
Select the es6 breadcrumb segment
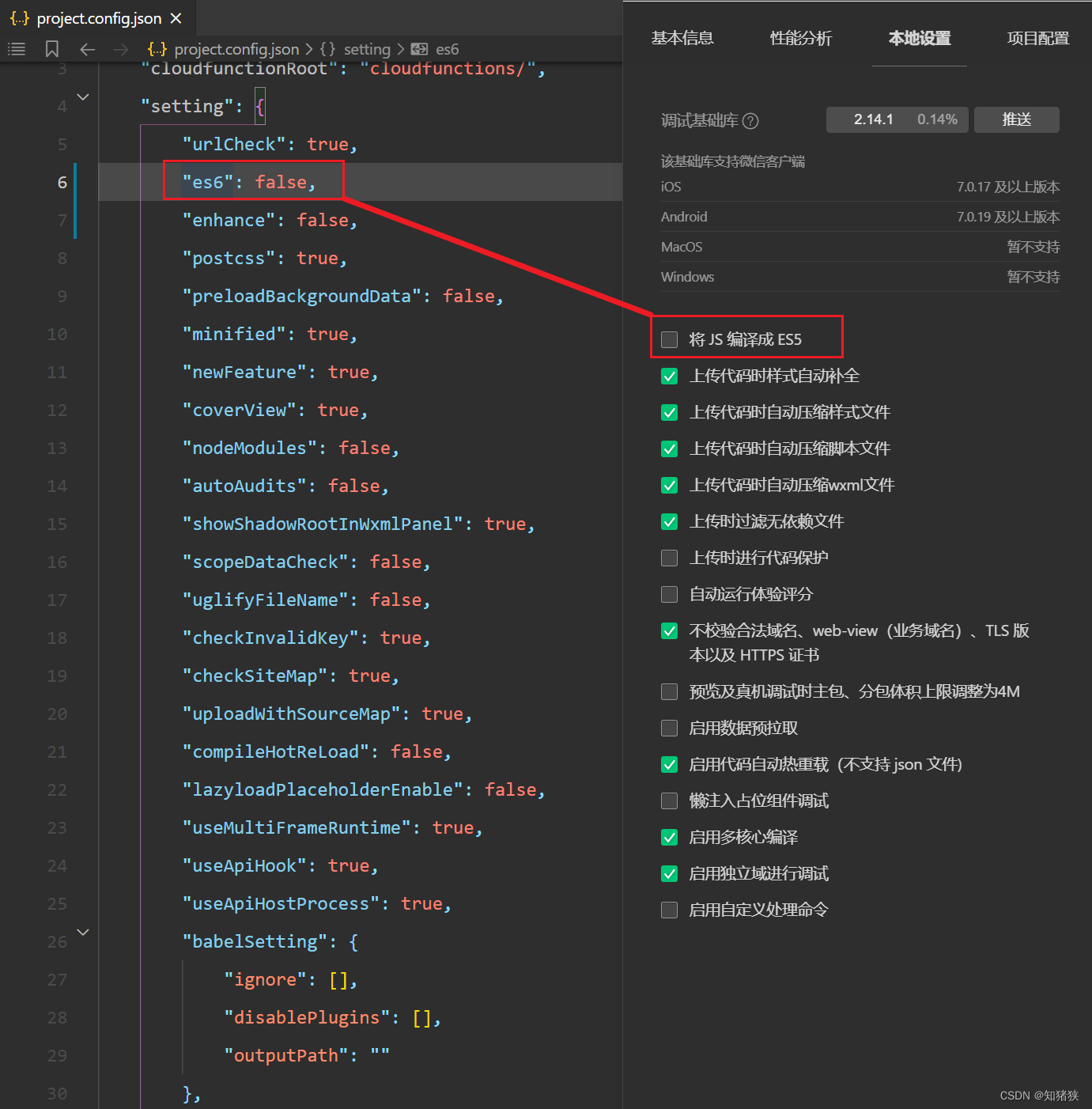click(448, 49)
